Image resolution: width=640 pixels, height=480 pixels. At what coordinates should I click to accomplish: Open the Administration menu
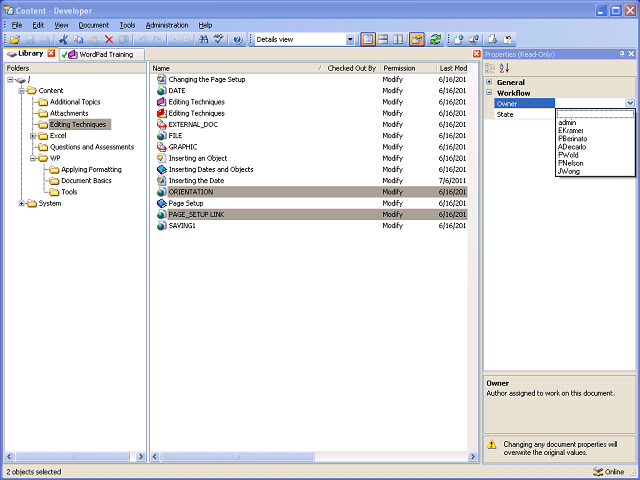pos(166,24)
